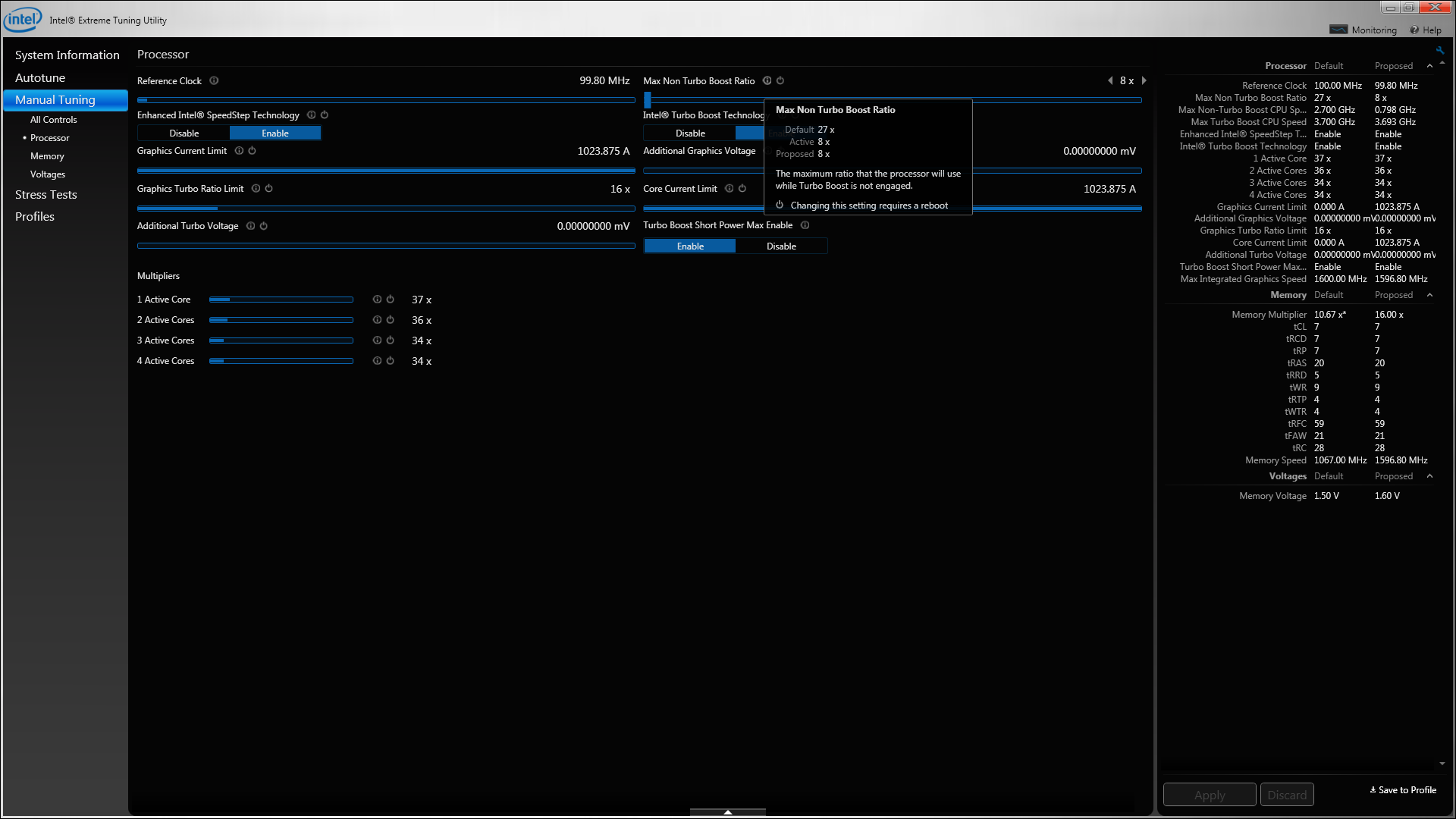Viewport: 1456px width, 819px height.
Task: Select Voltages under Manual Tuning
Action: point(48,174)
